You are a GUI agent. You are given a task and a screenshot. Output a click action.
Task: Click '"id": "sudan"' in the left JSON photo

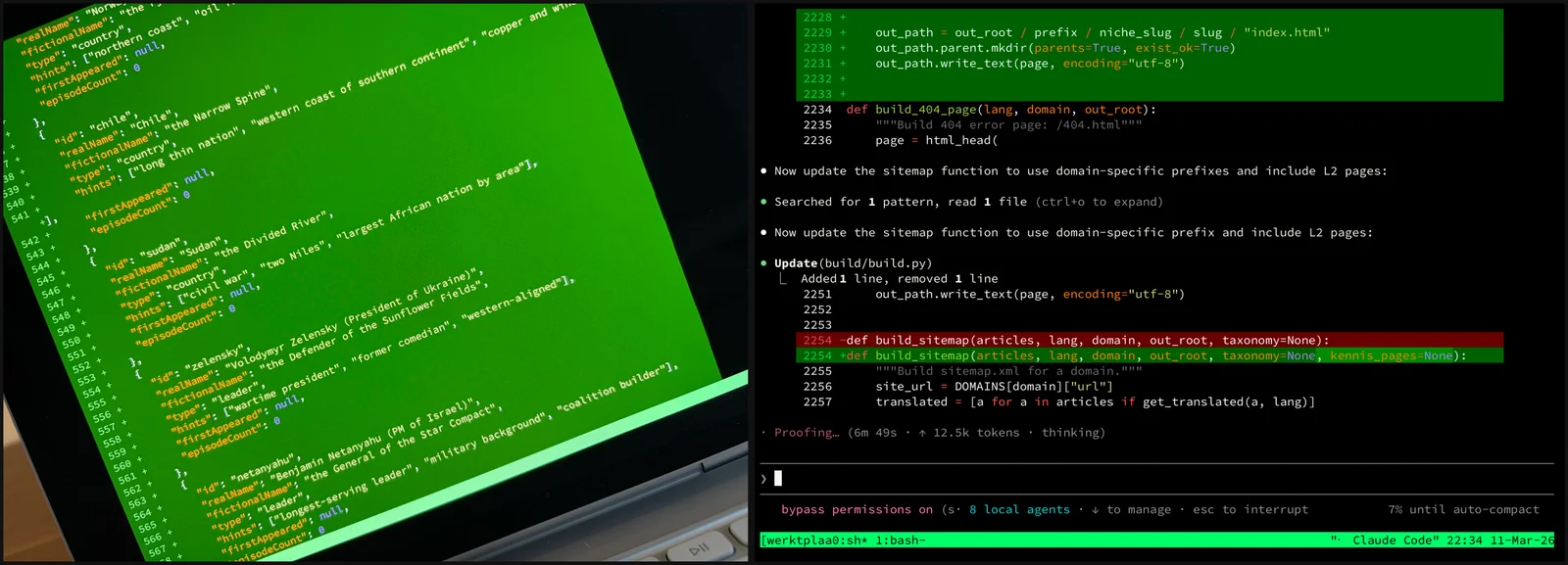point(145,253)
